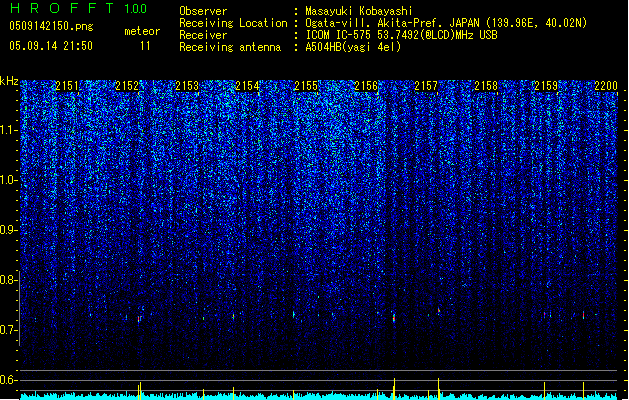
Task: Click the Receiving antenna label
Action: point(230,47)
